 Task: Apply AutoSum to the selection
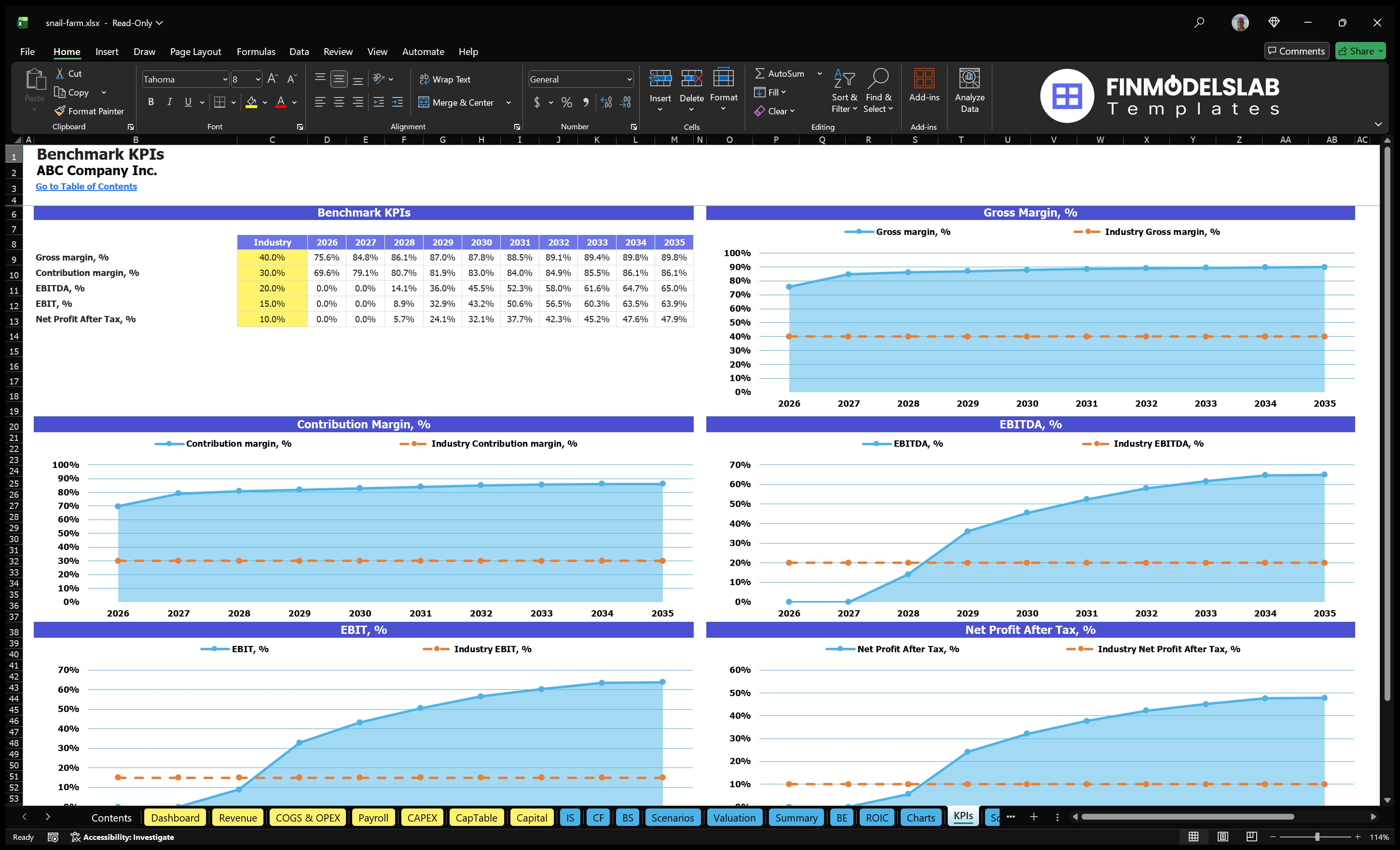tap(781, 73)
